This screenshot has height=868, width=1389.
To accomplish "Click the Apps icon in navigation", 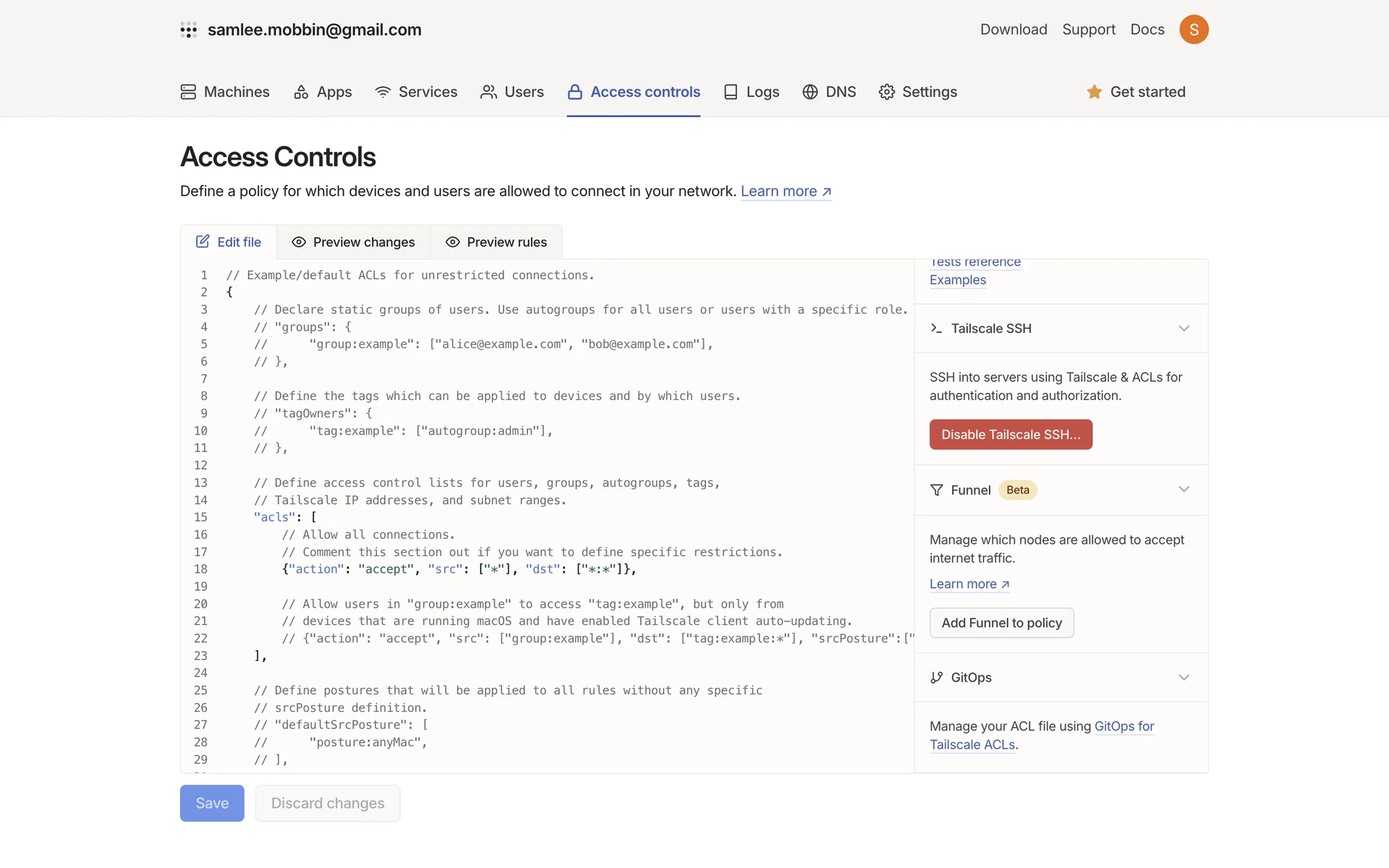I will click(x=301, y=92).
